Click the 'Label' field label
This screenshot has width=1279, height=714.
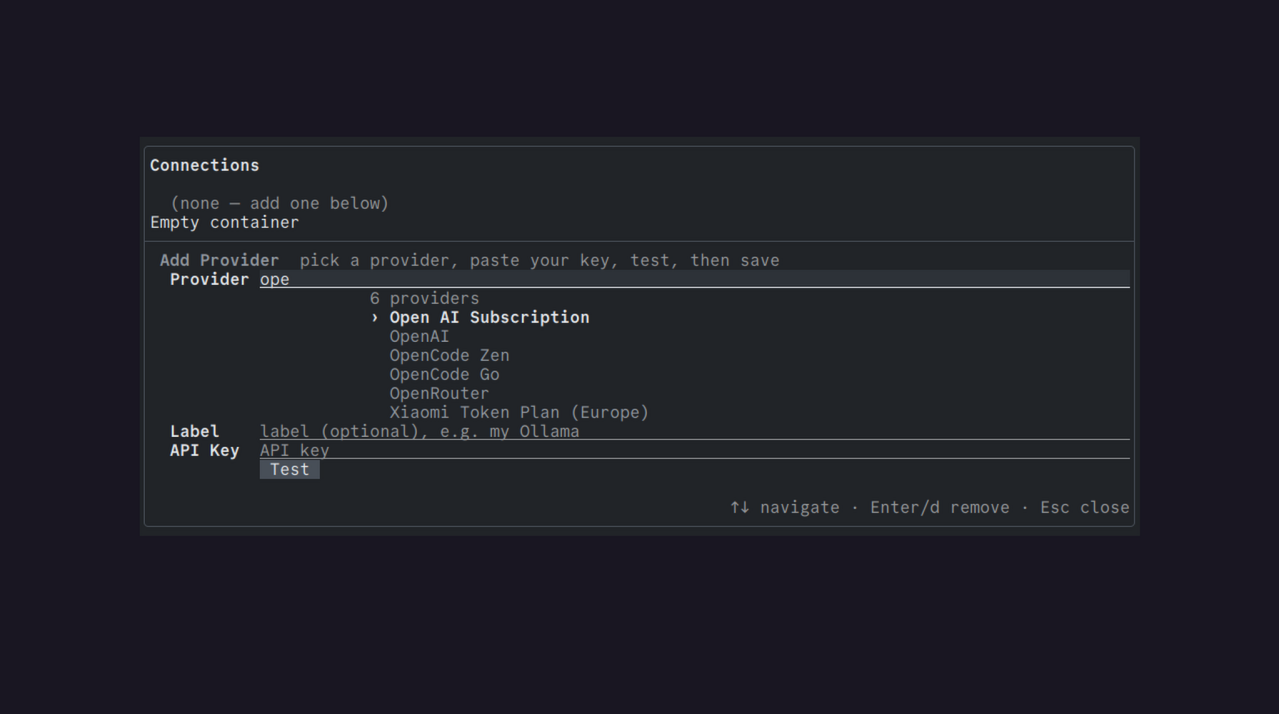194,431
